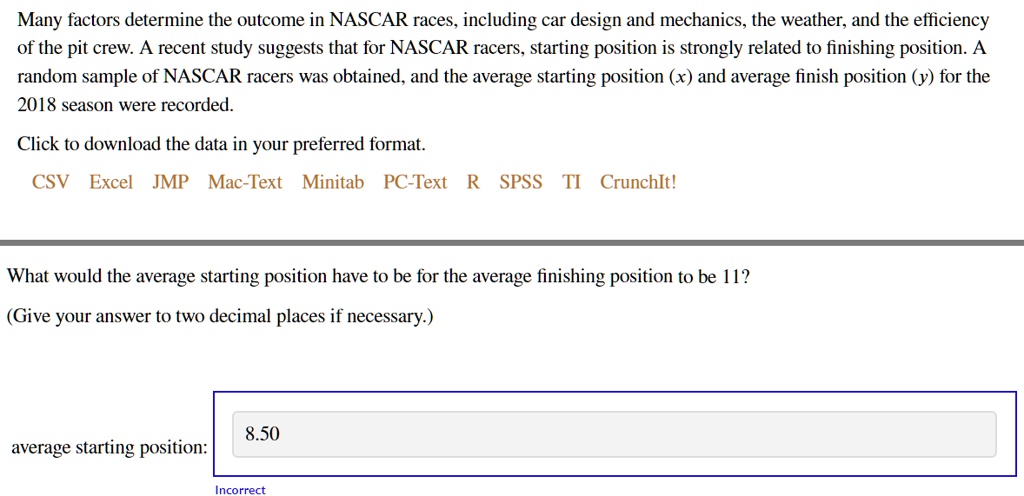This screenshot has height=496, width=1024.
Task: Download the Mac-Text data file
Action: 245,182
